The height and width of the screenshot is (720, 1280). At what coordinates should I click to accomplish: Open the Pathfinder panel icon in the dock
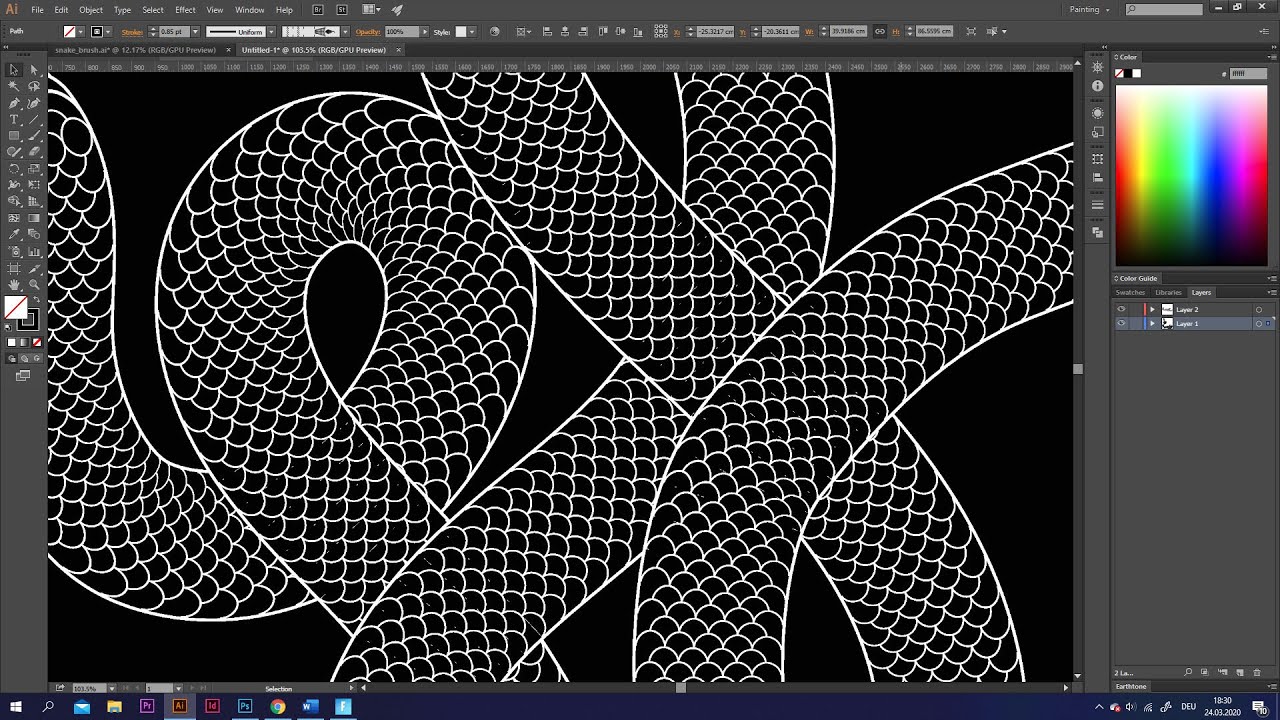pyautogui.click(x=1097, y=232)
